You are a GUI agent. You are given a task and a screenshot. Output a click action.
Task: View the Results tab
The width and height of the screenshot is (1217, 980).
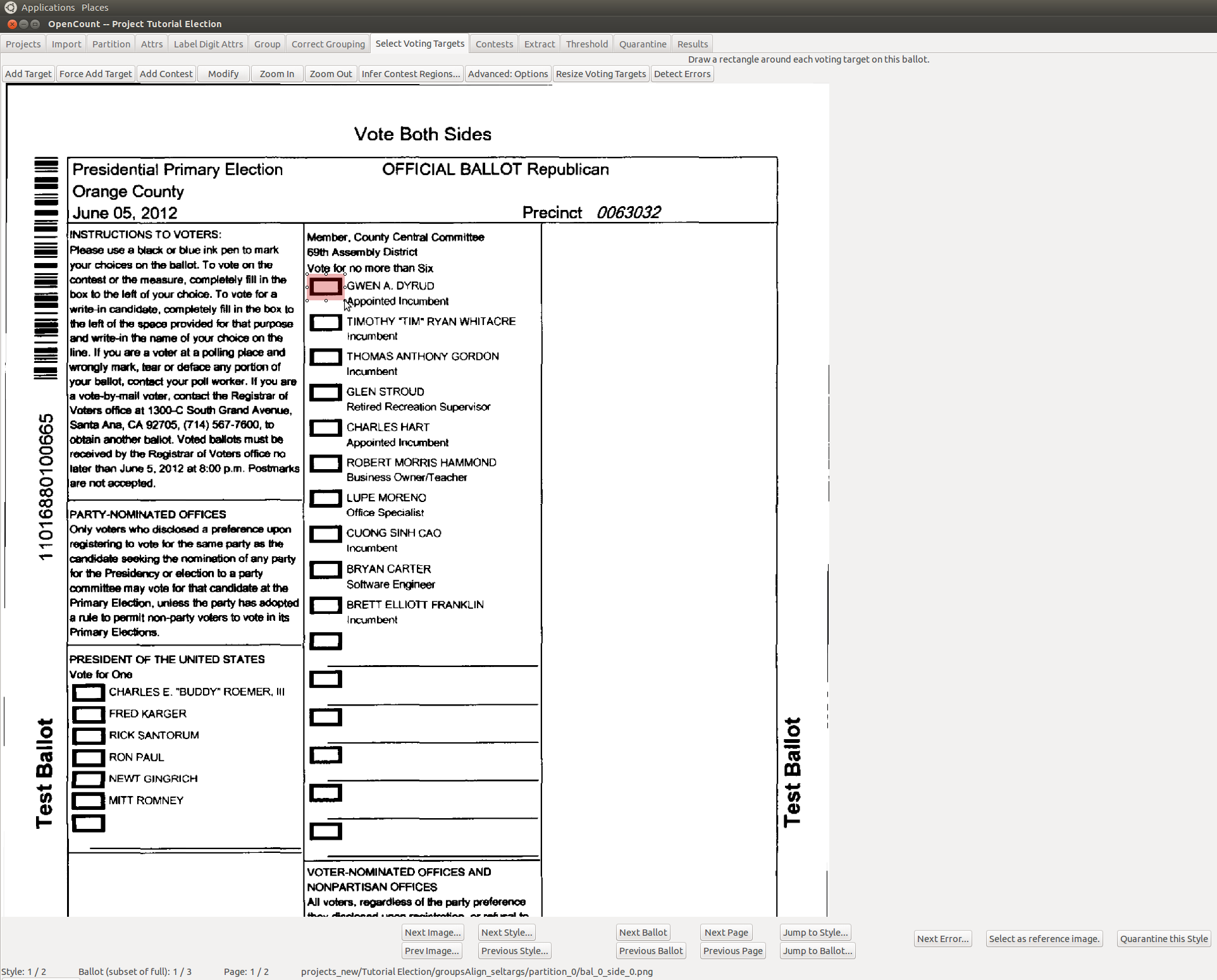[693, 44]
